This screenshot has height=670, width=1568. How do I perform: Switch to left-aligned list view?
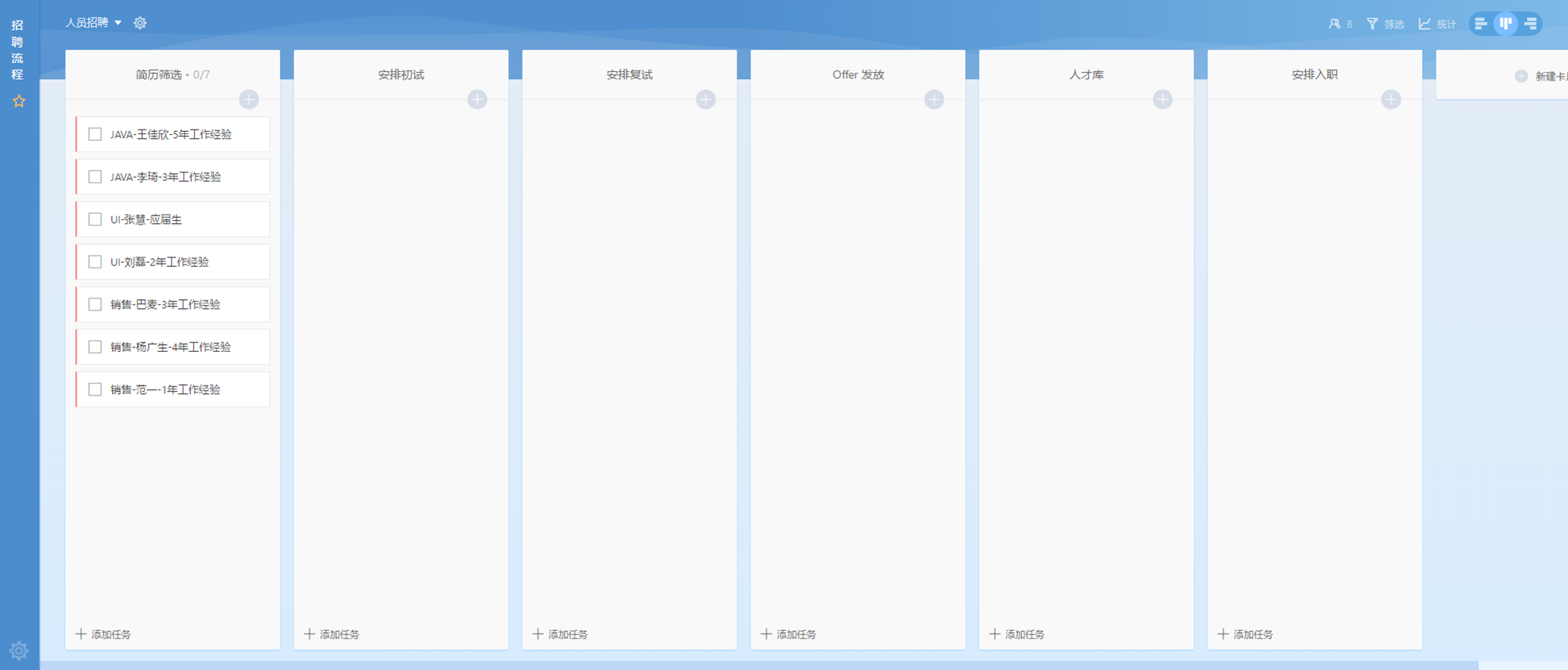click(x=1481, y=24)
